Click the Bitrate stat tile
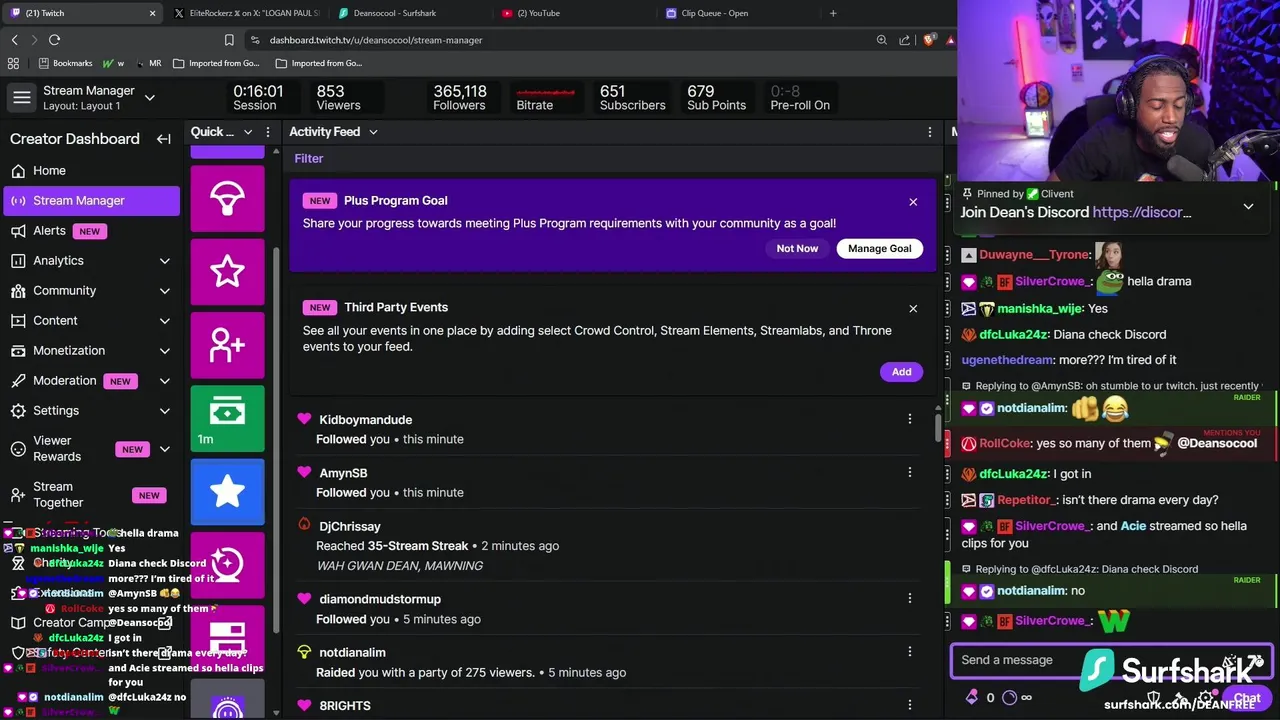1280x720 pixels. [545, 97]
